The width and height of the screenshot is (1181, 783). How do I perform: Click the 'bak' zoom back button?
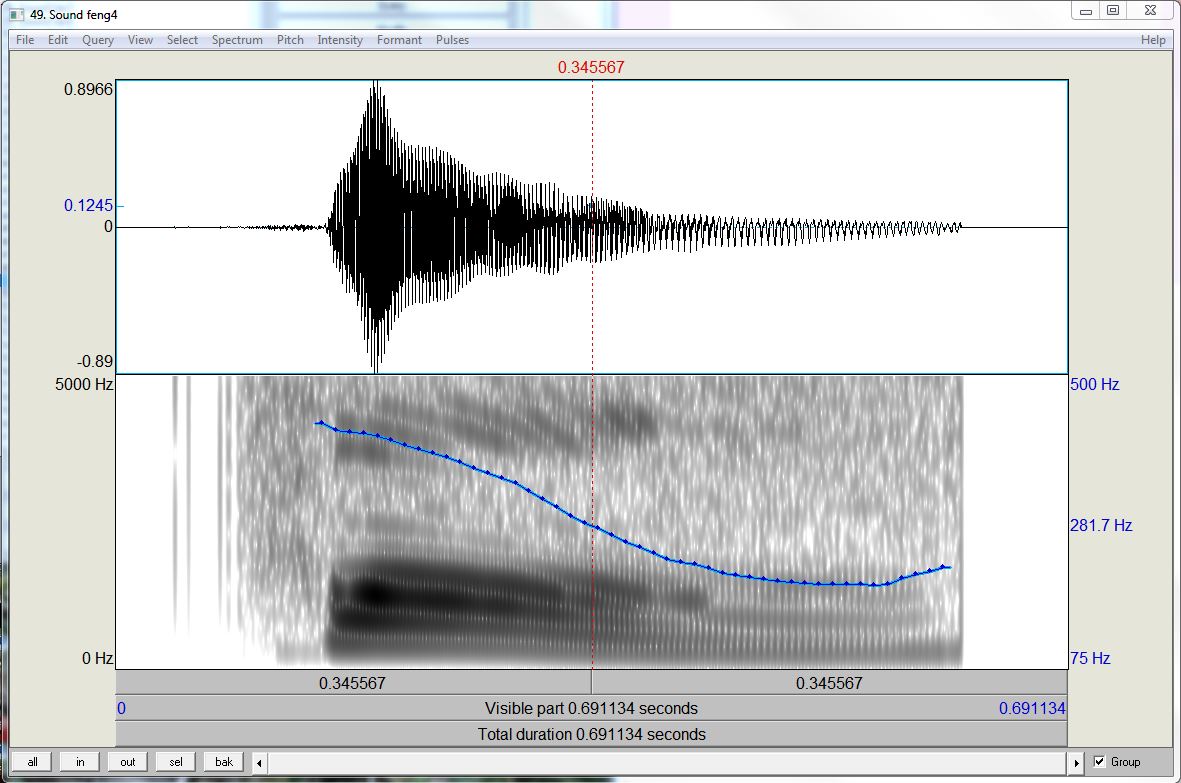pos(224,762)
